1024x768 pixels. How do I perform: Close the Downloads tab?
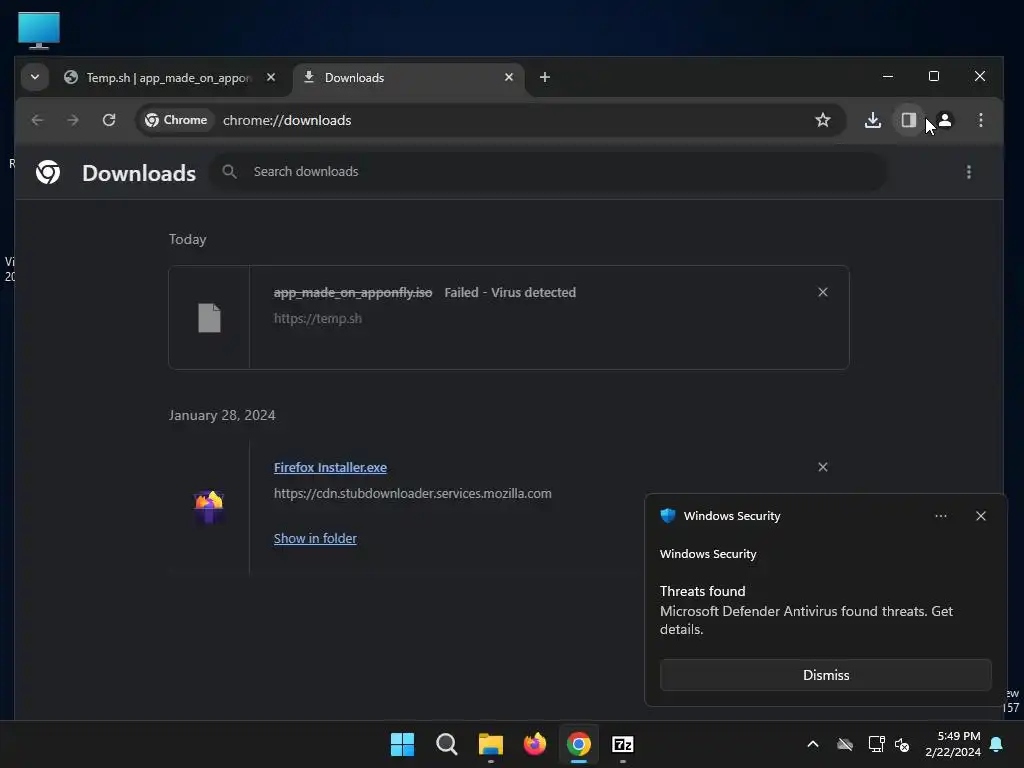click(x=509, y=77)
